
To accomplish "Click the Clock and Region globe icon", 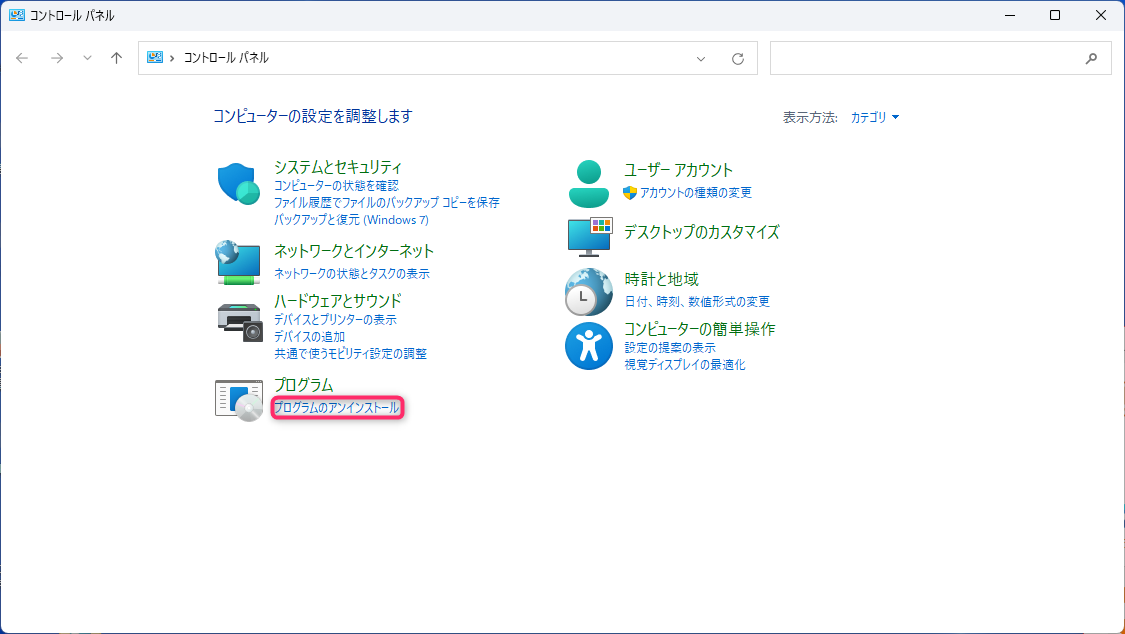I will [589, 292].
